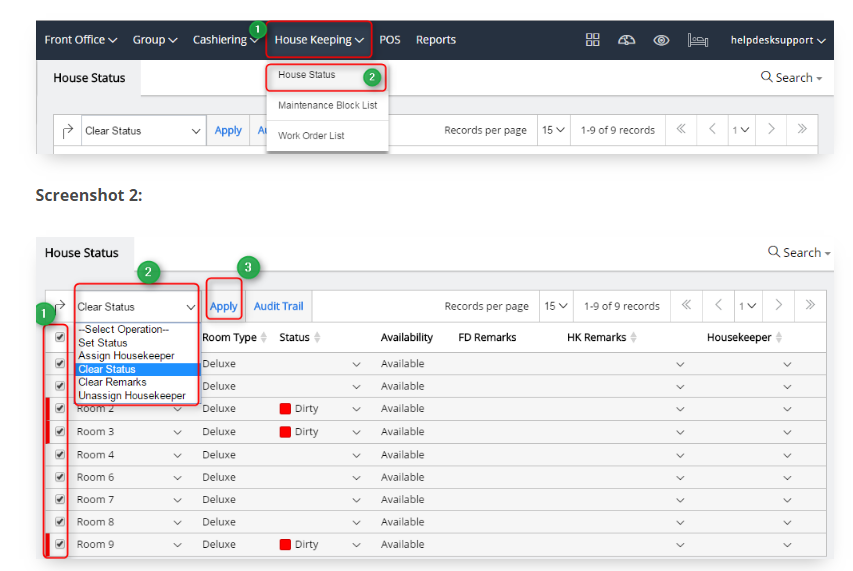The height and width of the screenshot is (571, 853).
Task: Sort by HK Remarks column arrows
Action: click(633, 338)
